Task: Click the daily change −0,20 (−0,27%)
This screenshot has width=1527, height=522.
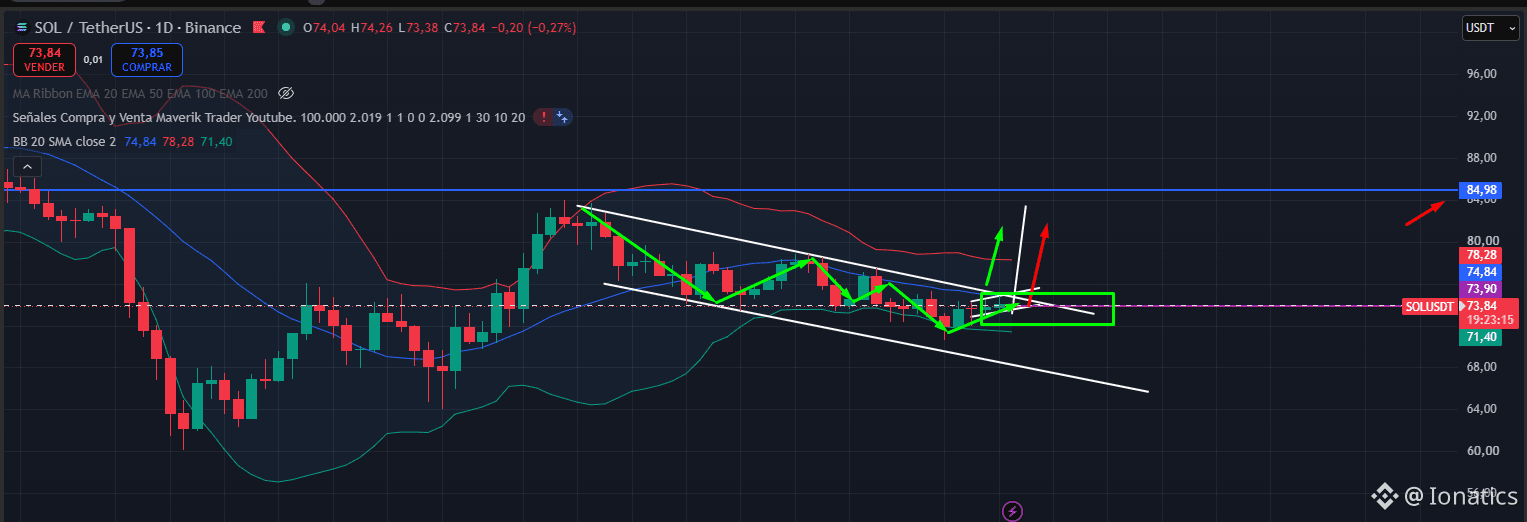Action: click(x=534, y=28)
